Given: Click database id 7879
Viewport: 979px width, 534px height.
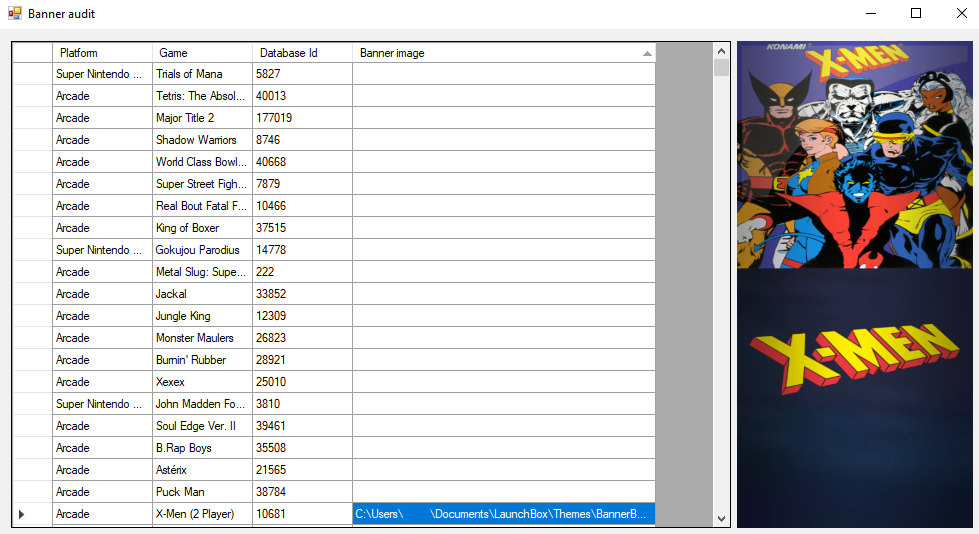Looking at the screenshot, I should click(x=302, y=184).
